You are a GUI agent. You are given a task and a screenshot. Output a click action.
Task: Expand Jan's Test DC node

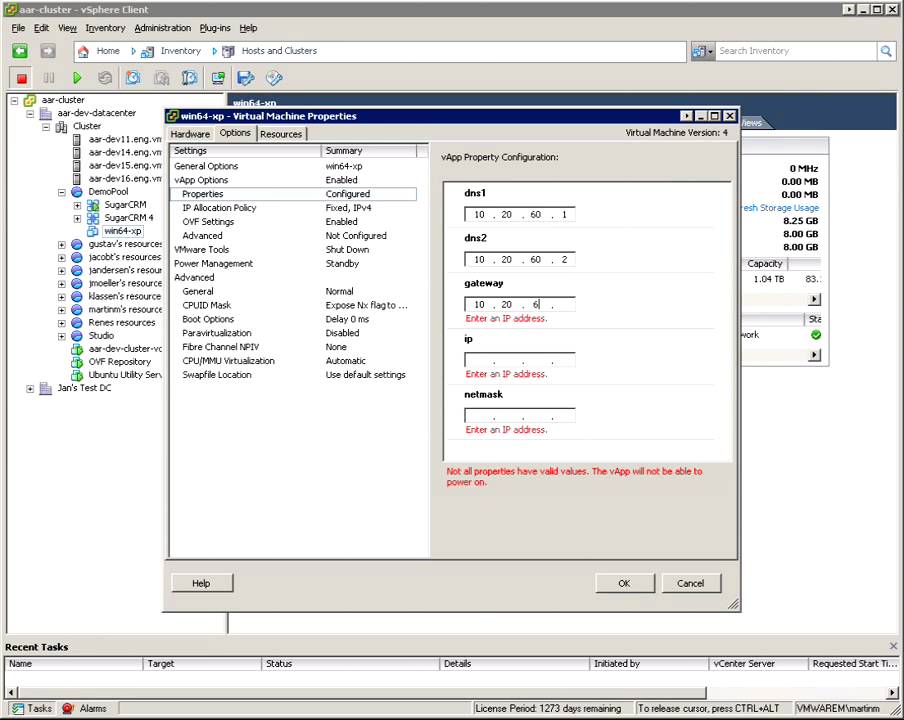coord(30,389)
